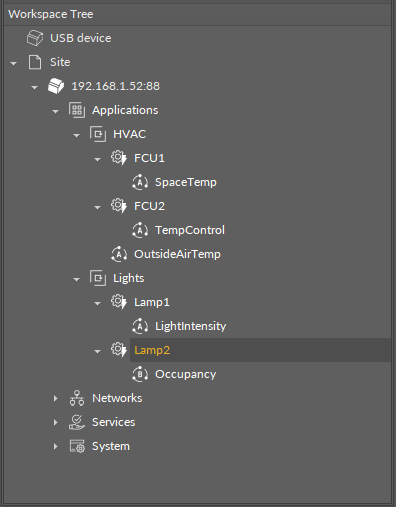Select the HVAC label
Viewport: 396px width, 507px height.
click(130, 134)
